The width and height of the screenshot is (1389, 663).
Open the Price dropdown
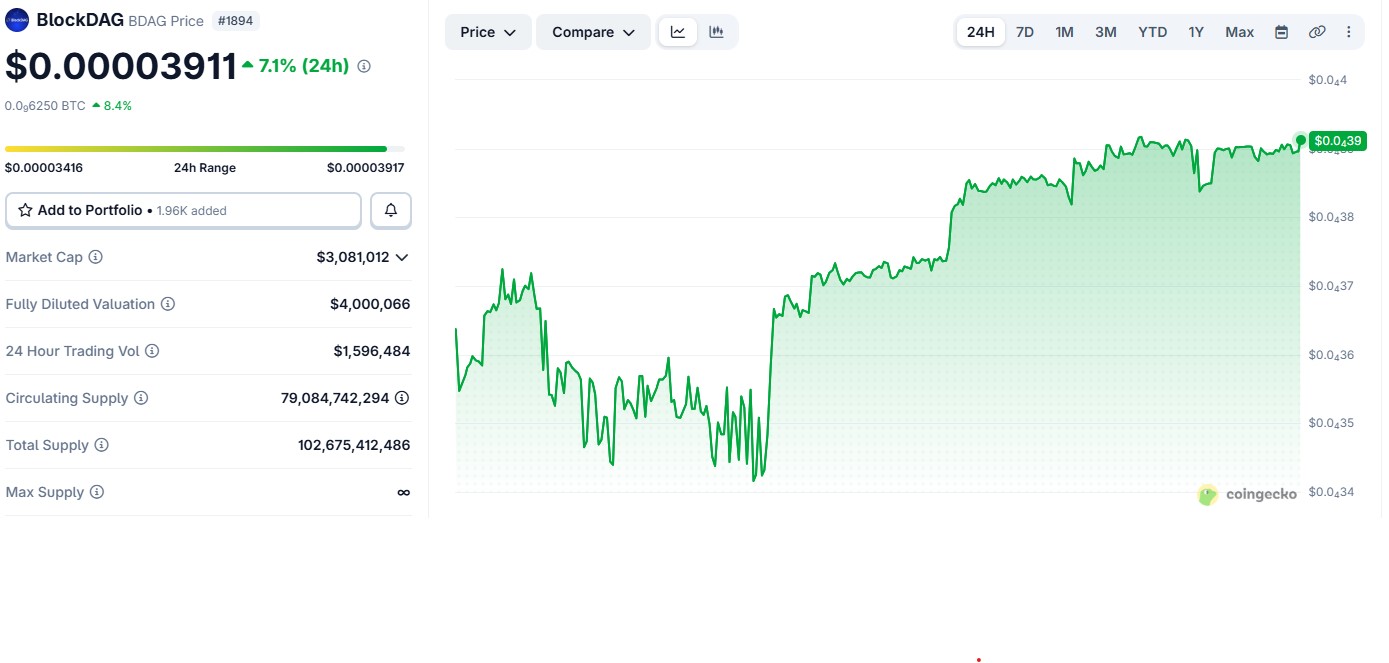tap(488, 32)
